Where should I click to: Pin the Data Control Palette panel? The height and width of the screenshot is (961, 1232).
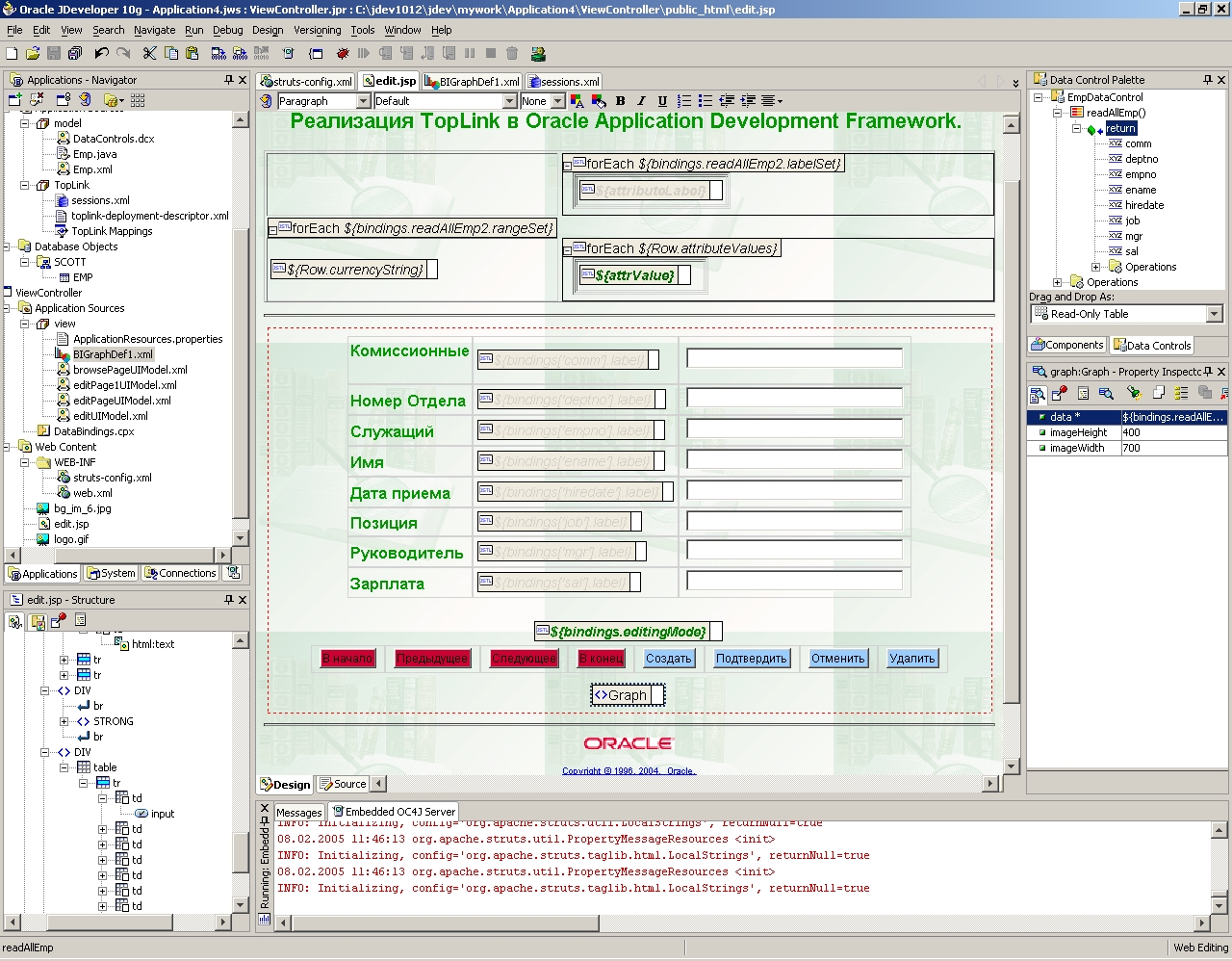[x=1208, y=80]
